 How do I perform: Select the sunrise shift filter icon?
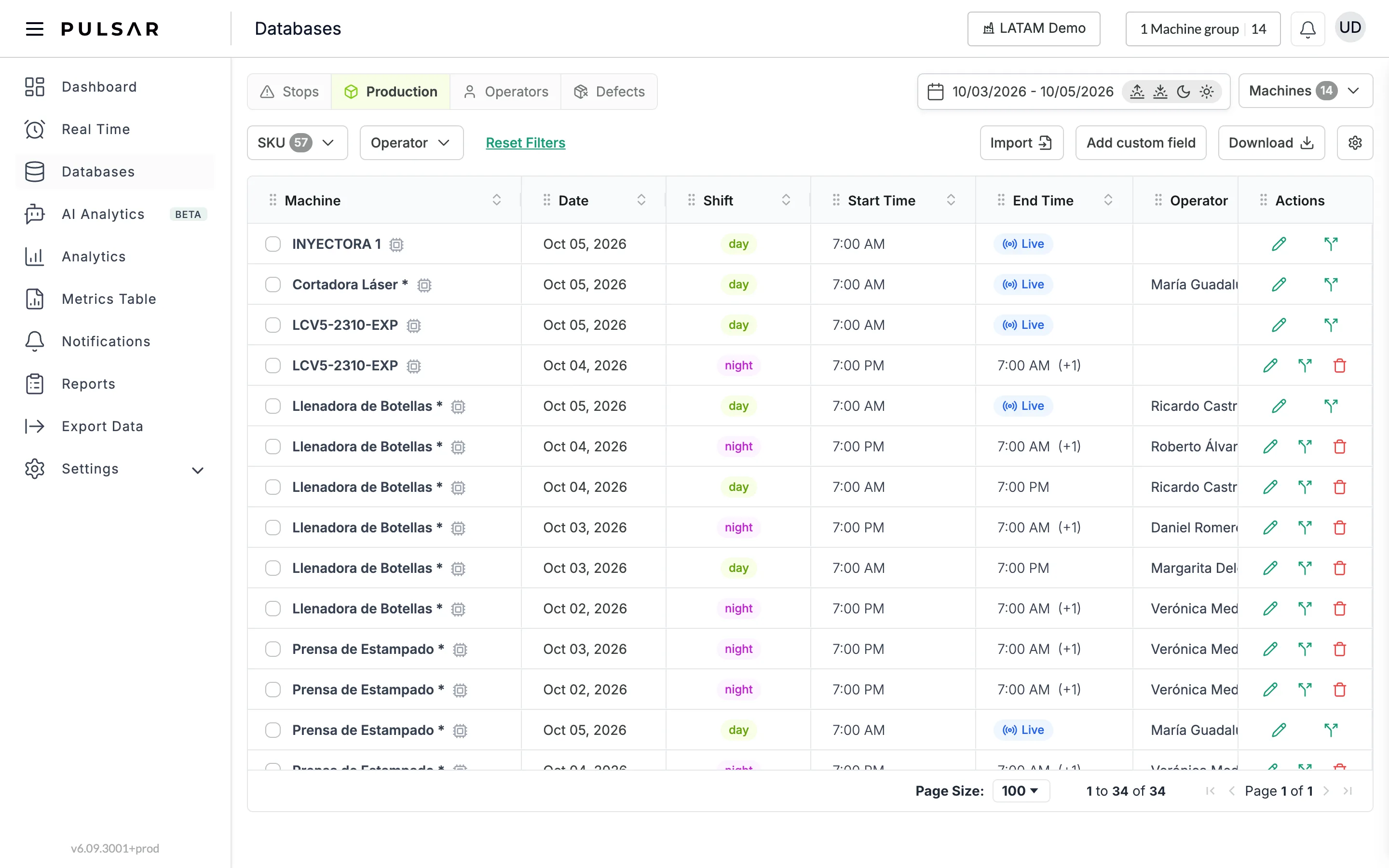(x=1137, y=91)
